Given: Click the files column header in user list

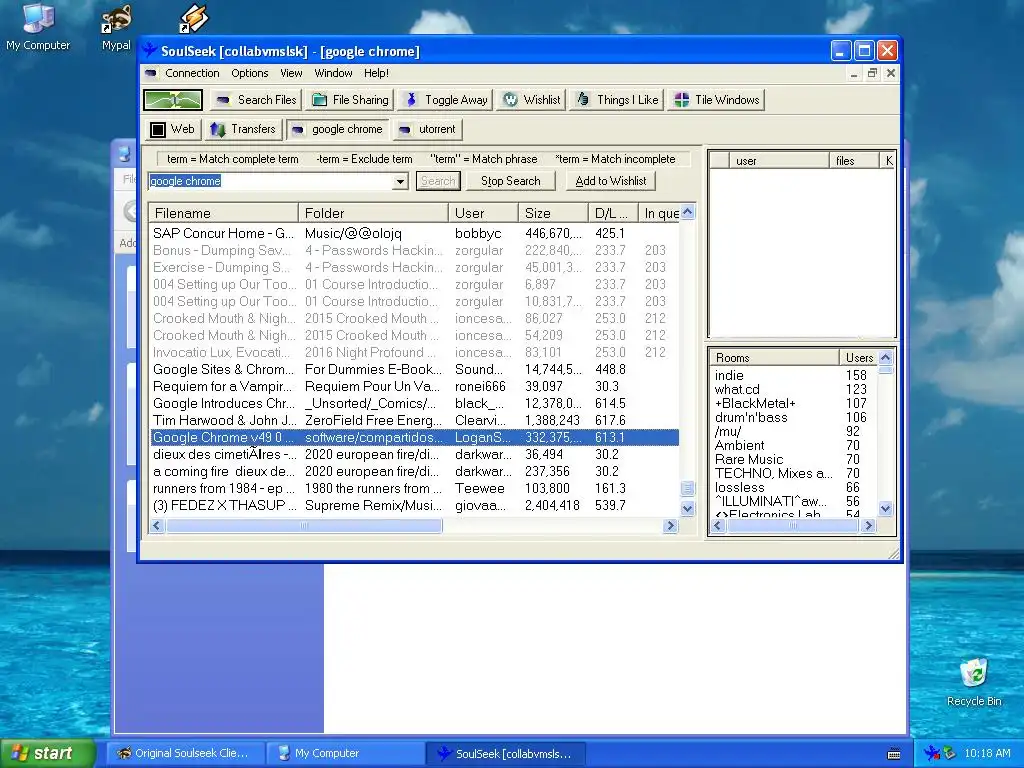Looking at the screenshot, I should tap(854, 161).
